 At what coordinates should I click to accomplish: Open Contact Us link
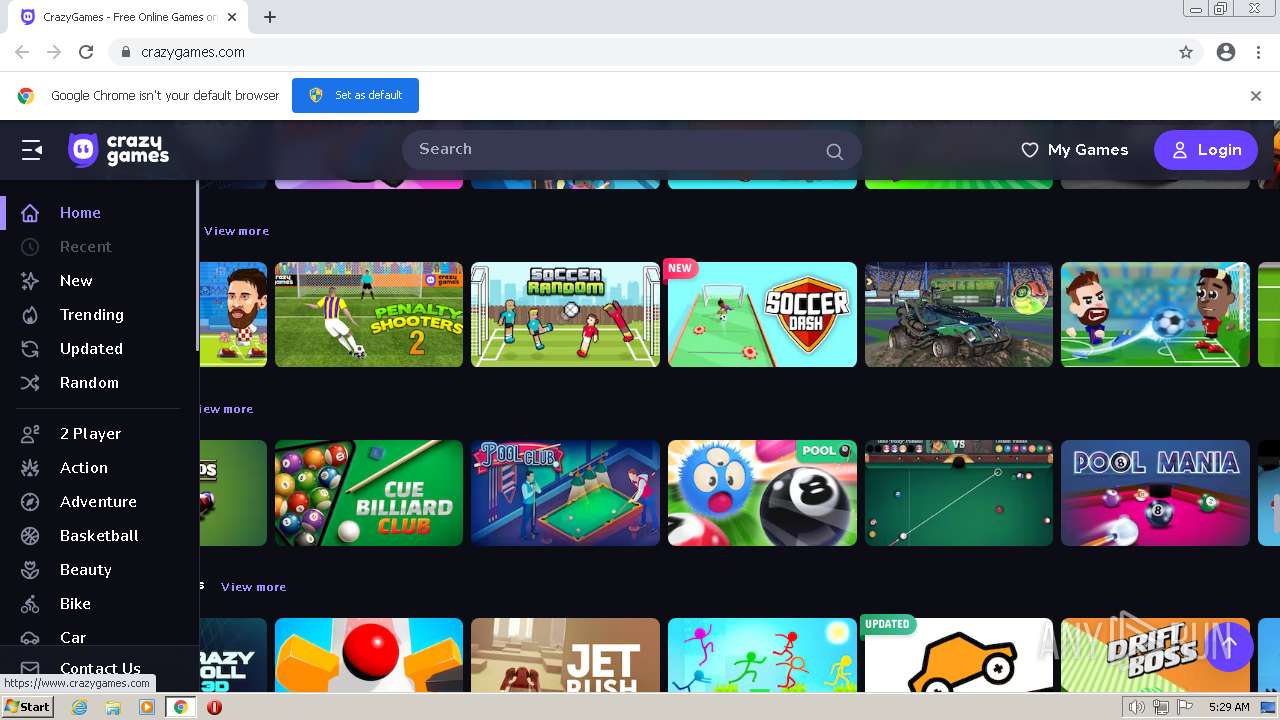point(100,668)
